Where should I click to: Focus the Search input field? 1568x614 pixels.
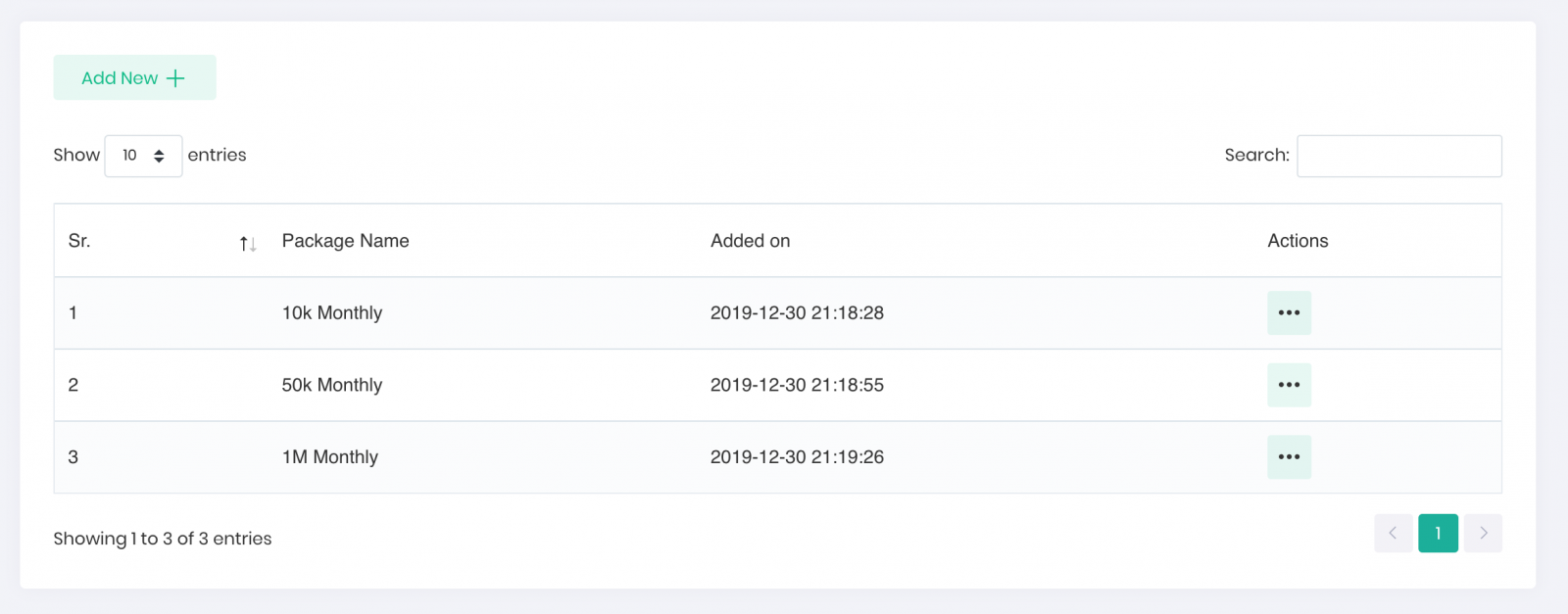point(1398,156)
